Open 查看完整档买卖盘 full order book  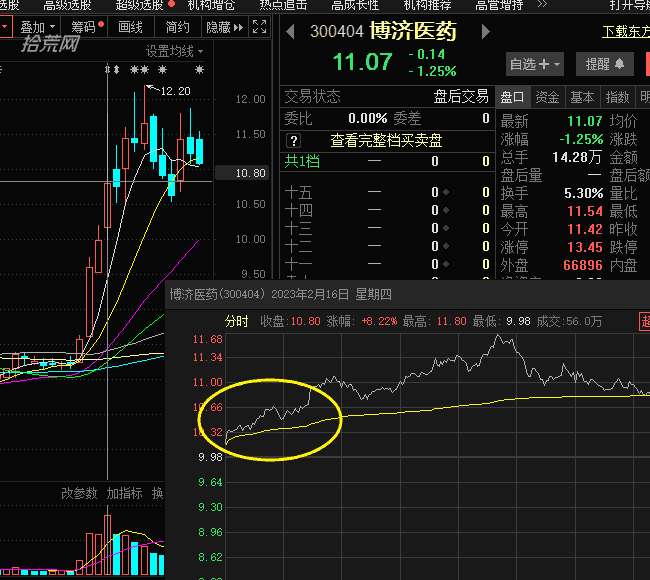point(386,141)
